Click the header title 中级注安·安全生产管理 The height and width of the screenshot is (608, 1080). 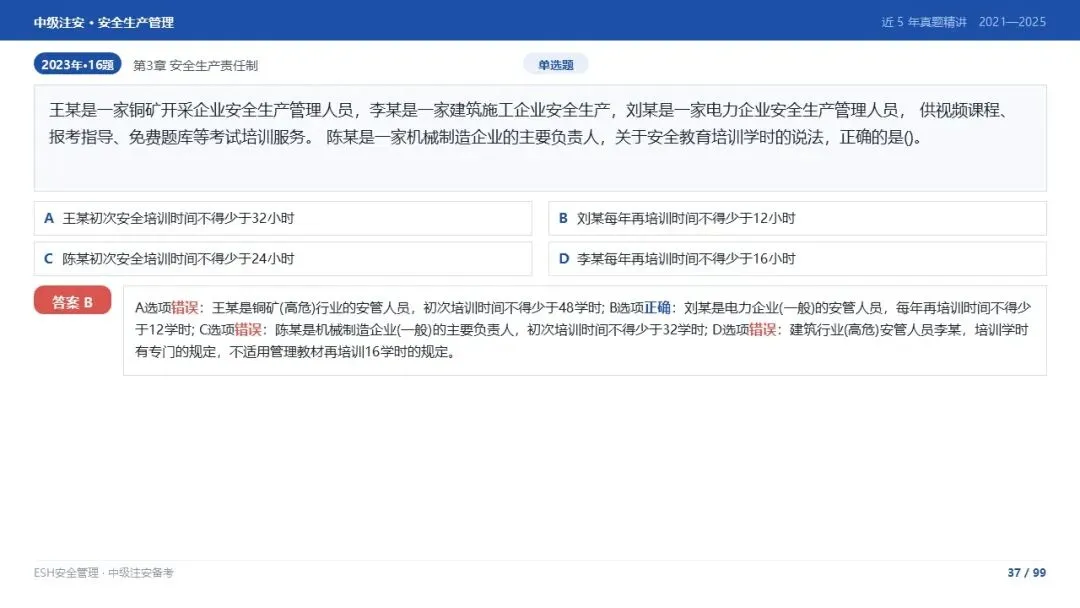click(x=103, y=23)
